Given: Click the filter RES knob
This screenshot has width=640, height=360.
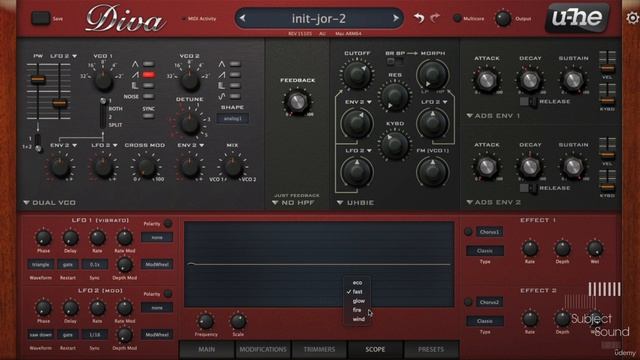Looking at the screenshot, I should coord(395,96).
